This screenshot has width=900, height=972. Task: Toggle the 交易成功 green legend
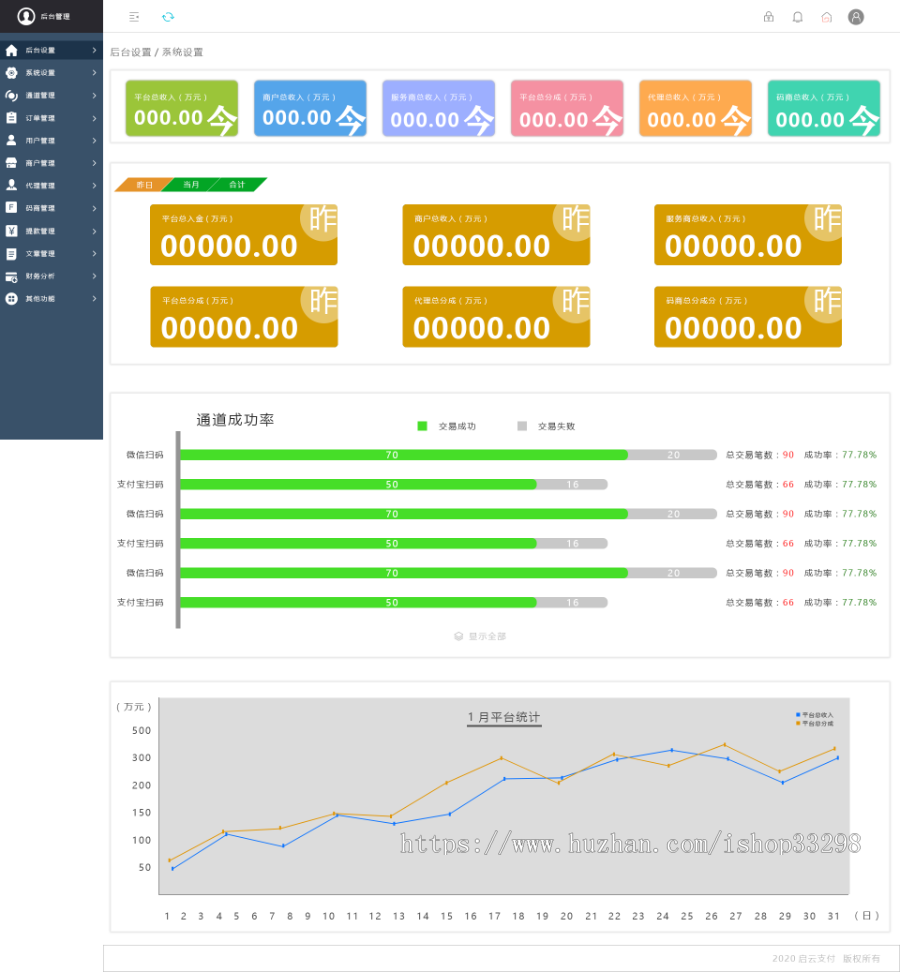(422, 426)
